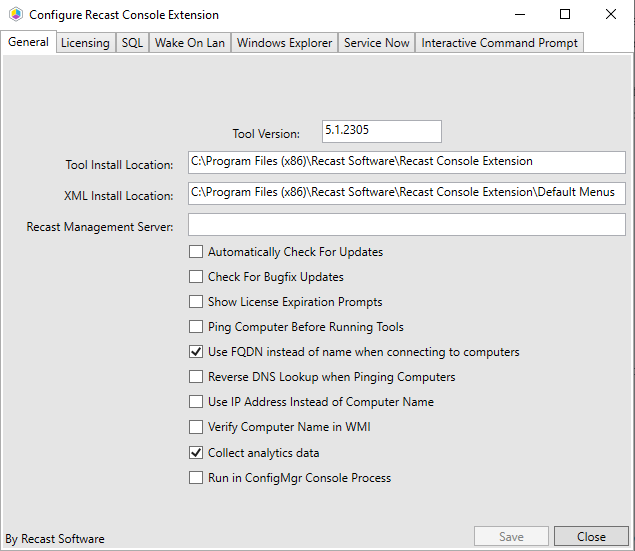Click the Save button
The height and width of the screenshot is (551, 635).
pos(511,536)
